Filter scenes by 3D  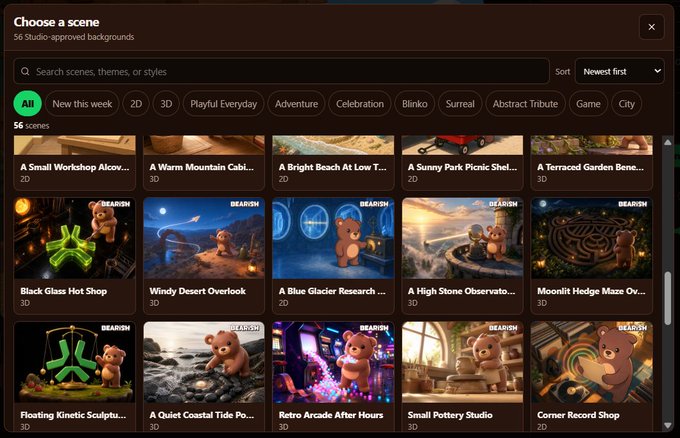[x=166, y=104]
